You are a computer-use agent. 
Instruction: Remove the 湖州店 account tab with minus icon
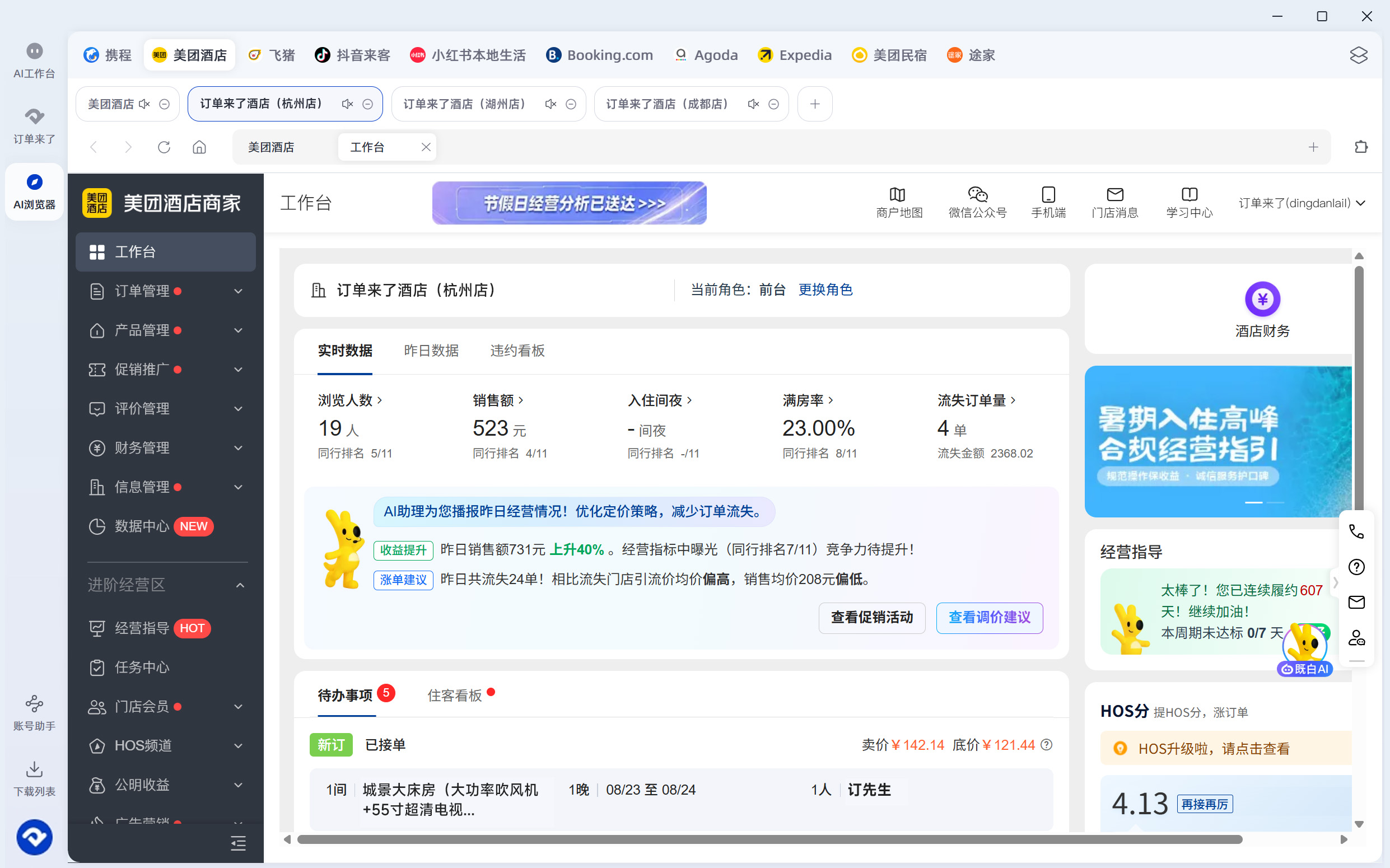[571, 104]
